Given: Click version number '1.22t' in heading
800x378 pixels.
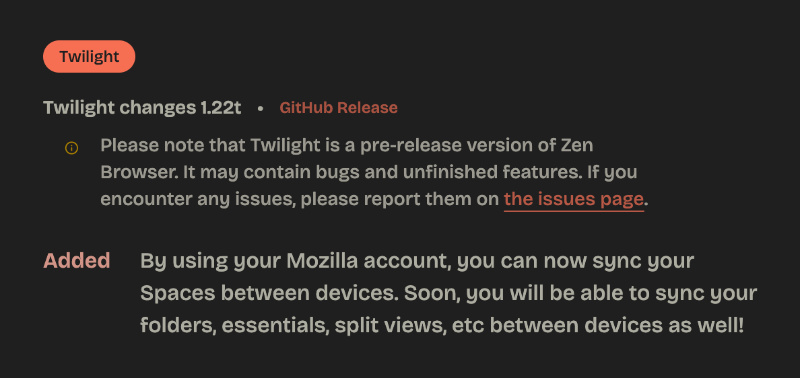Looking at the screenshot, I should pos(220,108).
